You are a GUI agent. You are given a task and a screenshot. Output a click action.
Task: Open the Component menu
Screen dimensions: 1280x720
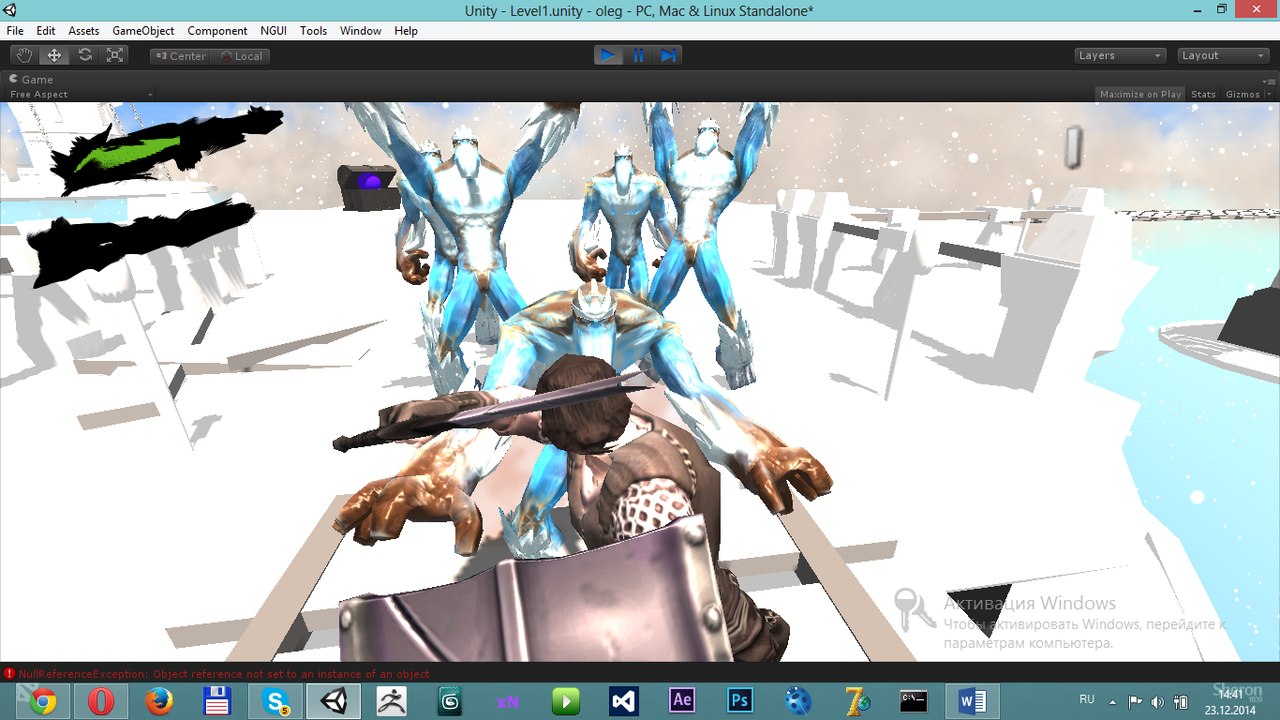pos(217,31)
